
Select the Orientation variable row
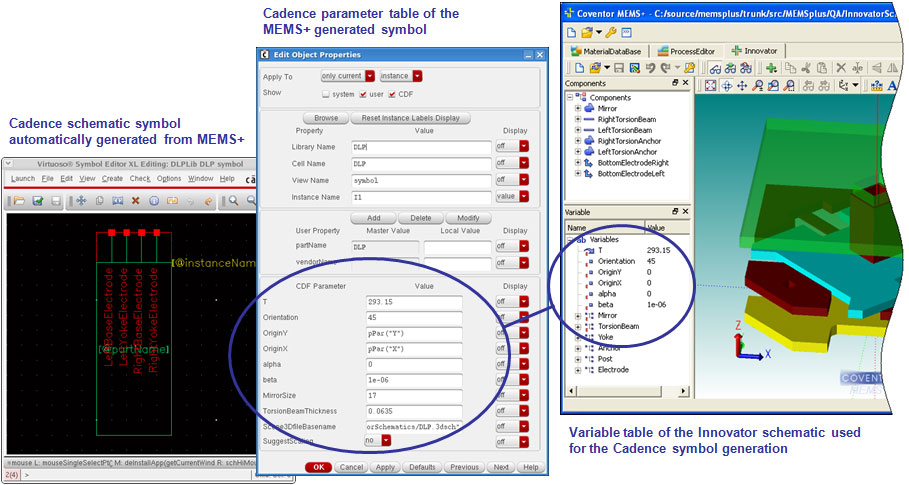[x=627, y=261]
